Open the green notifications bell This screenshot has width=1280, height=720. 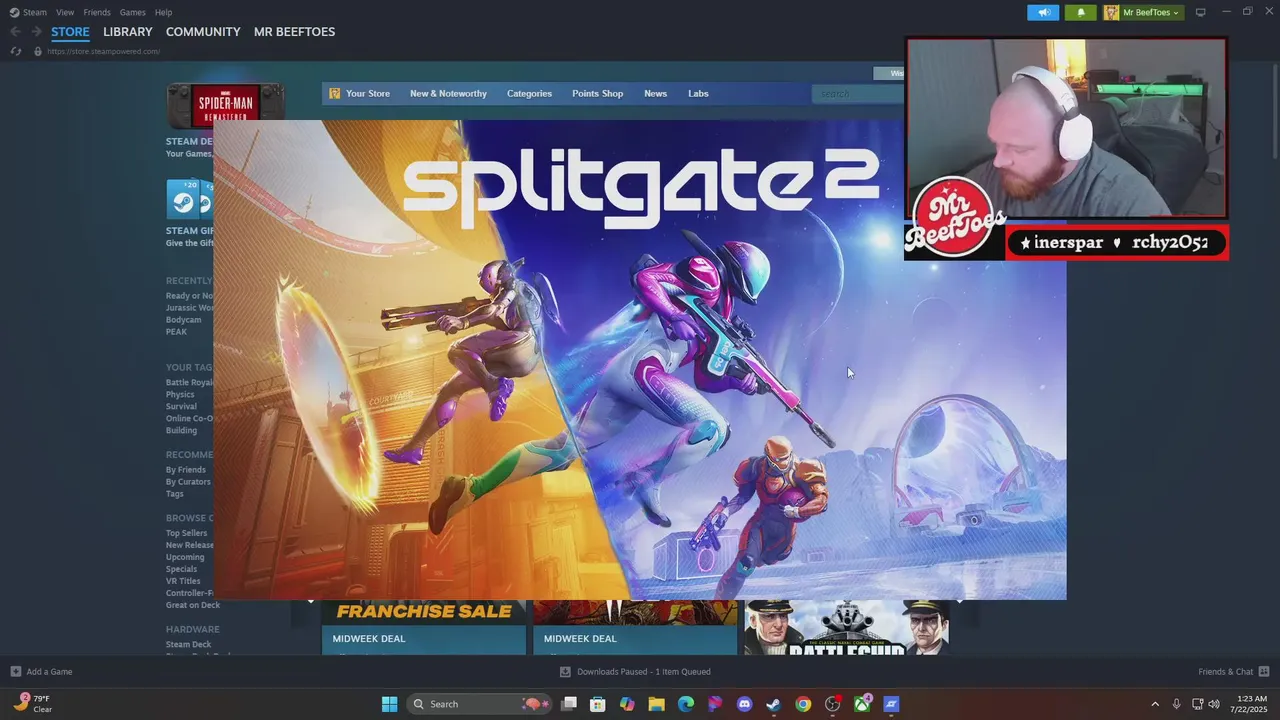pos(1080,12)
